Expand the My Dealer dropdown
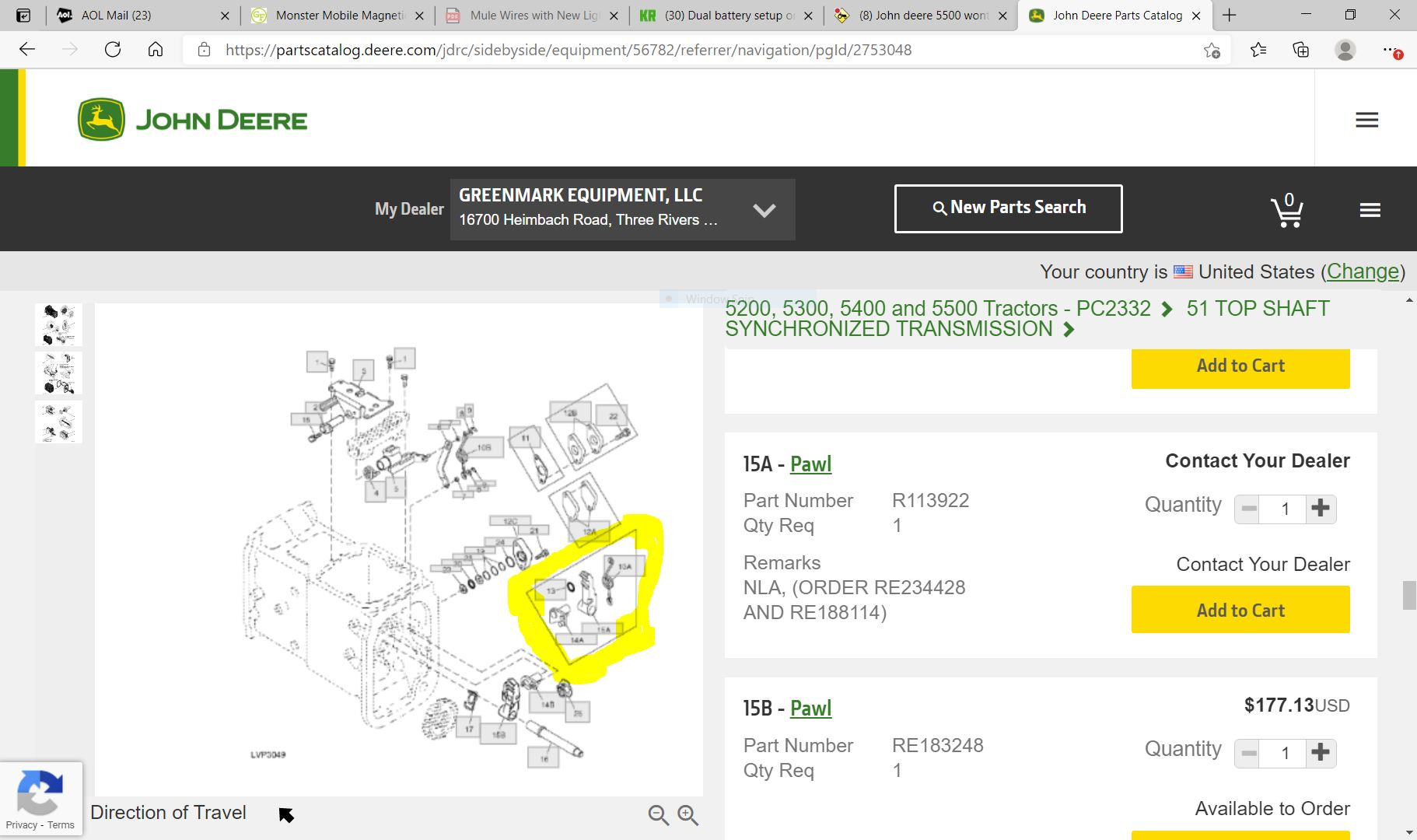This screenshot has width=1417, height=840. 764,210
